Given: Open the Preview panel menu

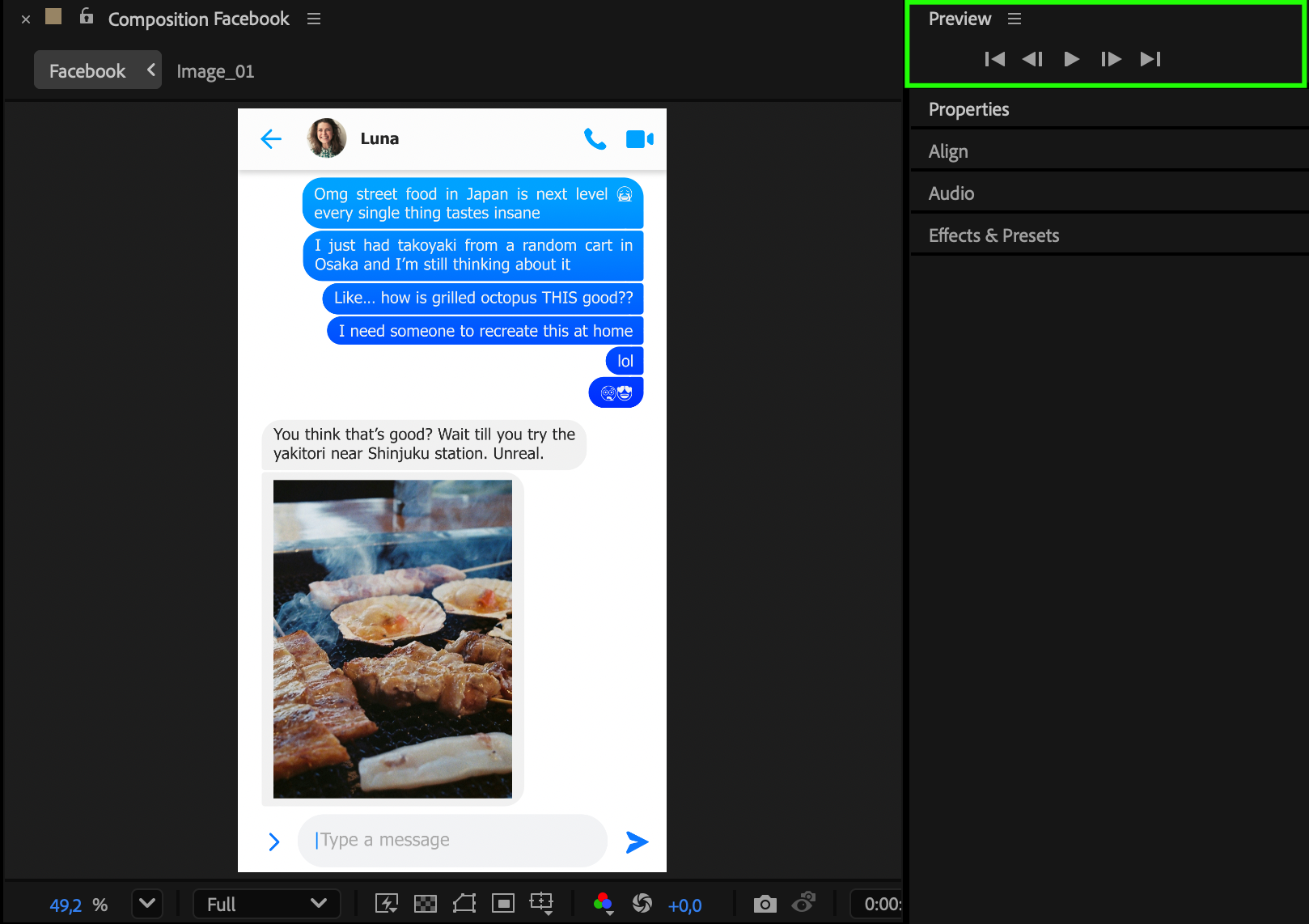Looking at the screenshot, I should (1015, 19).
